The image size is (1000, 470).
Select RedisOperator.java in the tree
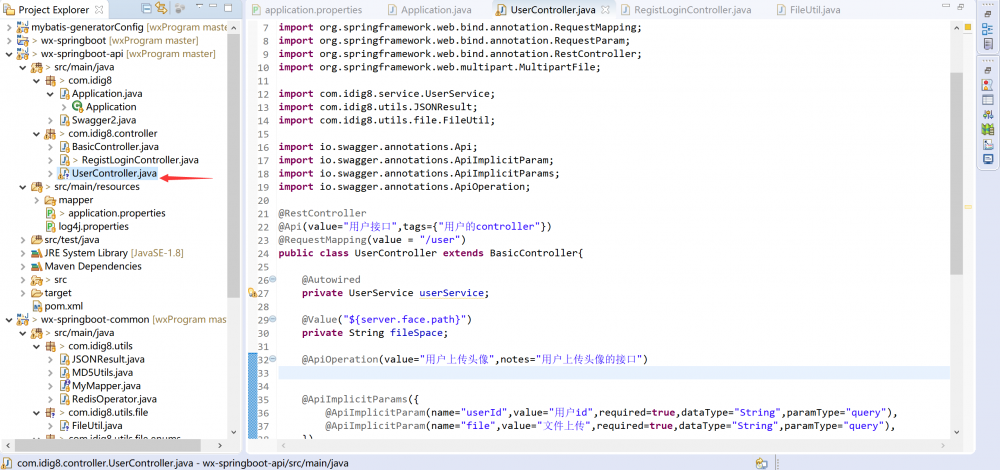click(x=114, y=399)
